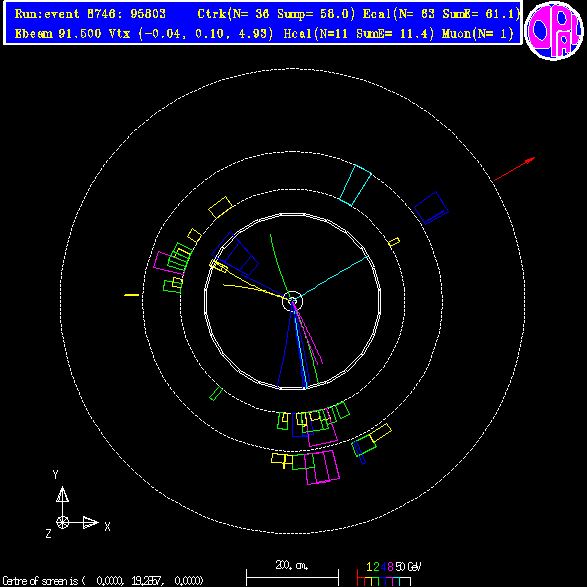
Task: Click the magenta 8 GeV legend label
Action: pyautogui.click(x=390, y=567)
